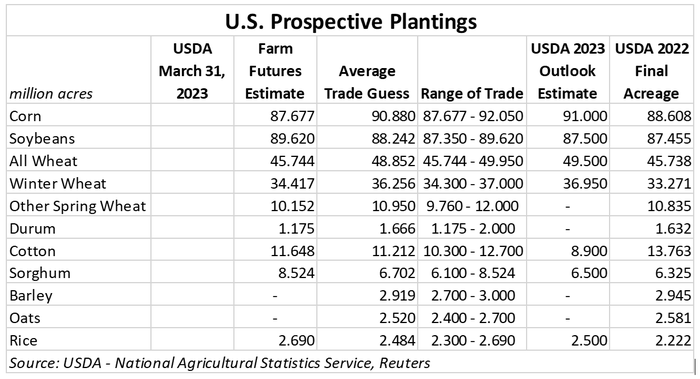Viewport: 700px width, 379px height.
Task: Select the Corn row label cell
Action: coord(79,116)
